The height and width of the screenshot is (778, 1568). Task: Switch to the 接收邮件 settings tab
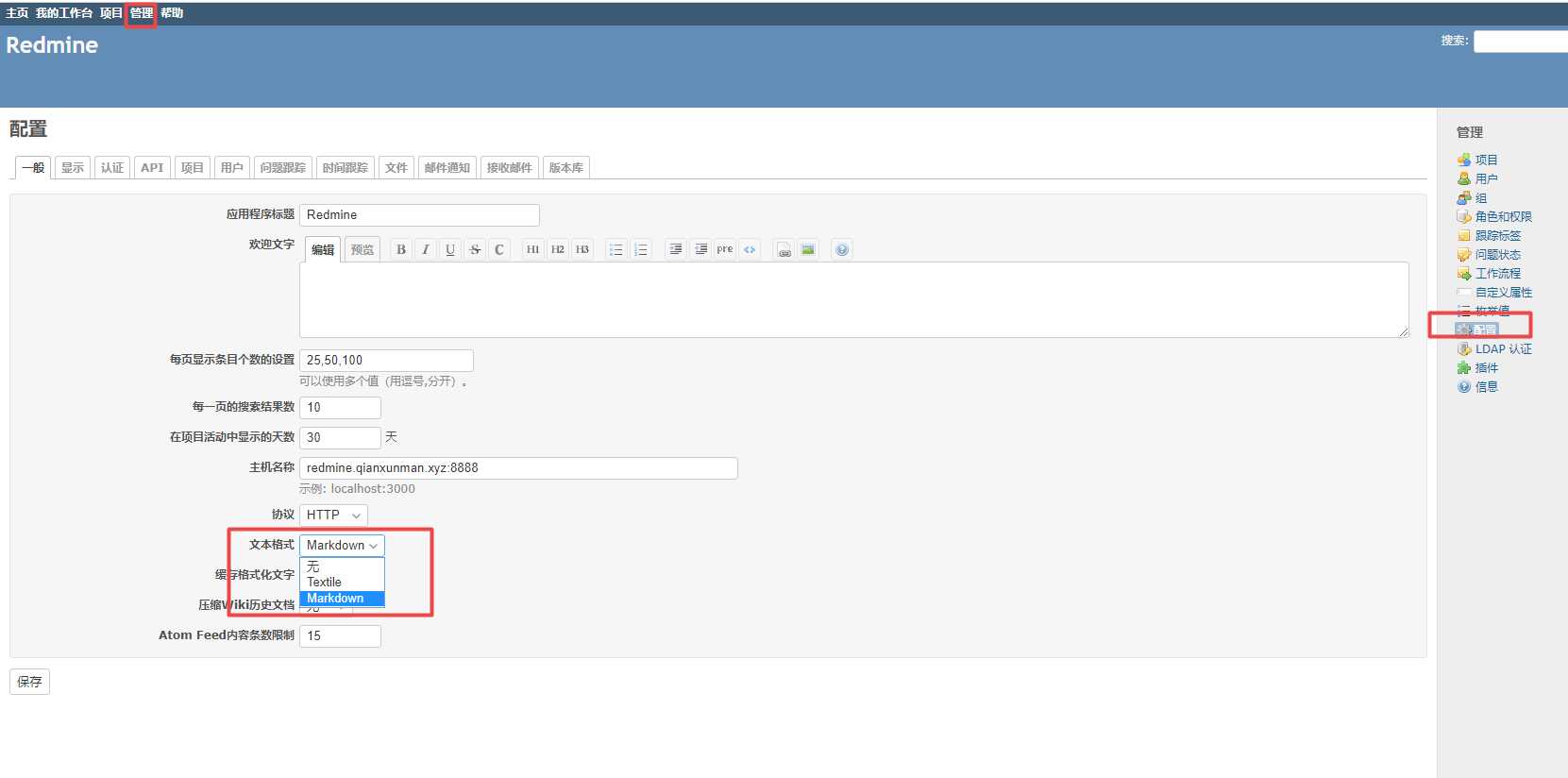510,167
